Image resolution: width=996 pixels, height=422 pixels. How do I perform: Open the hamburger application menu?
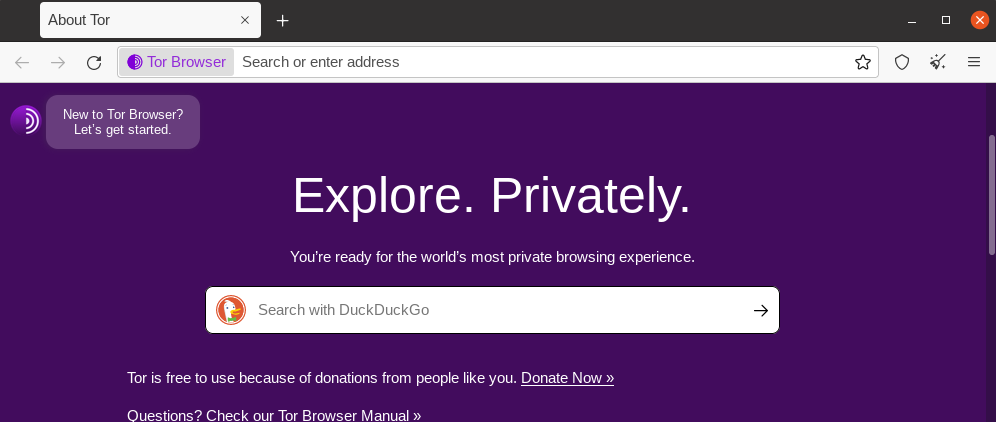tap(974, 62)
